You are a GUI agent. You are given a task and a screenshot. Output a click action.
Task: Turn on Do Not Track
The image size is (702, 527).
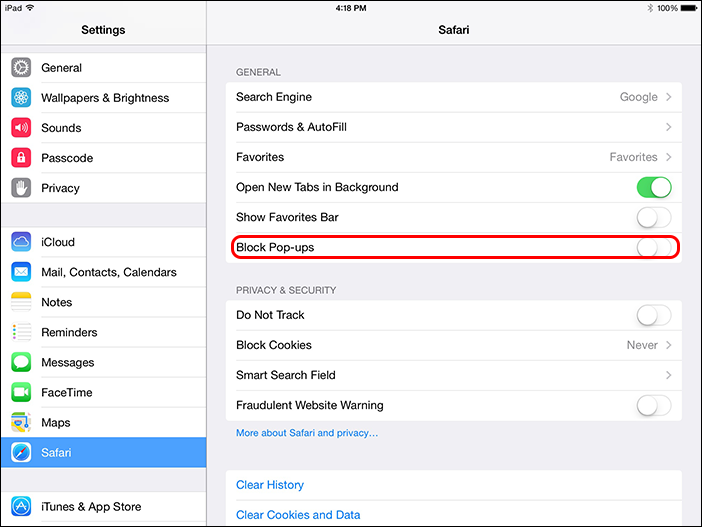pyautogui.click(x=653, y=315)
